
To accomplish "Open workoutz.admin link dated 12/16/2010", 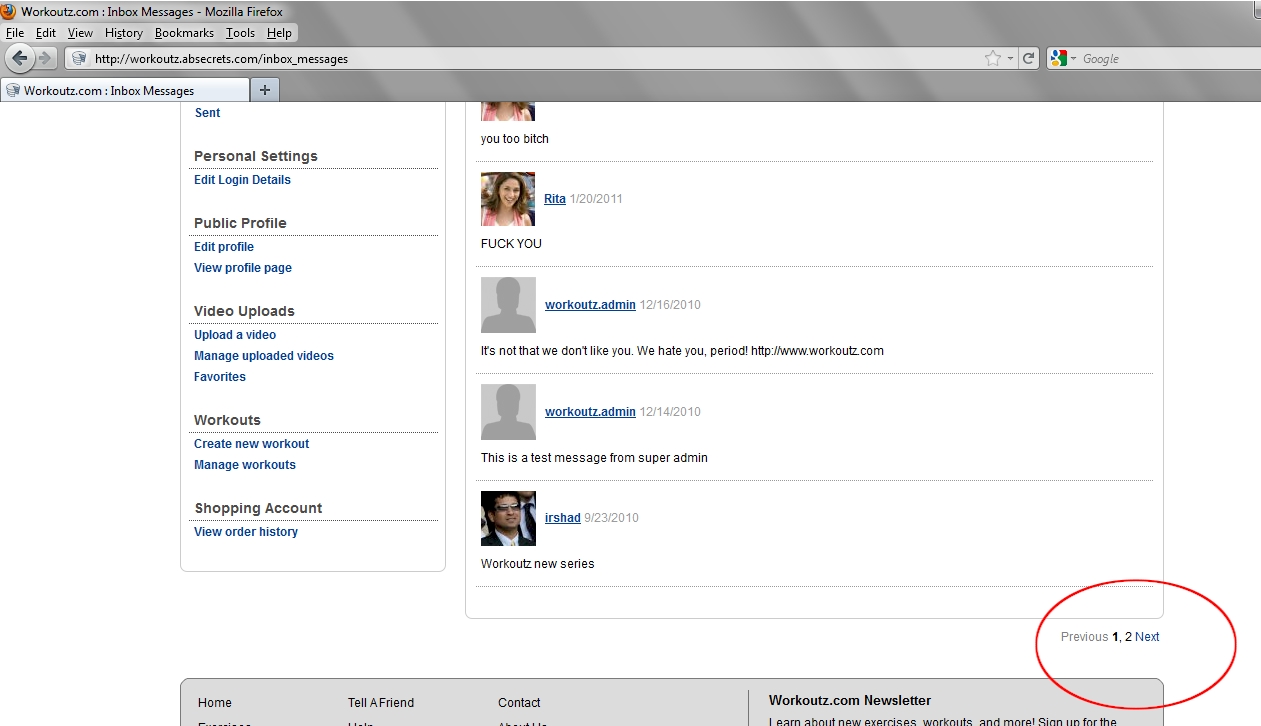I will [x=590, y=305].
